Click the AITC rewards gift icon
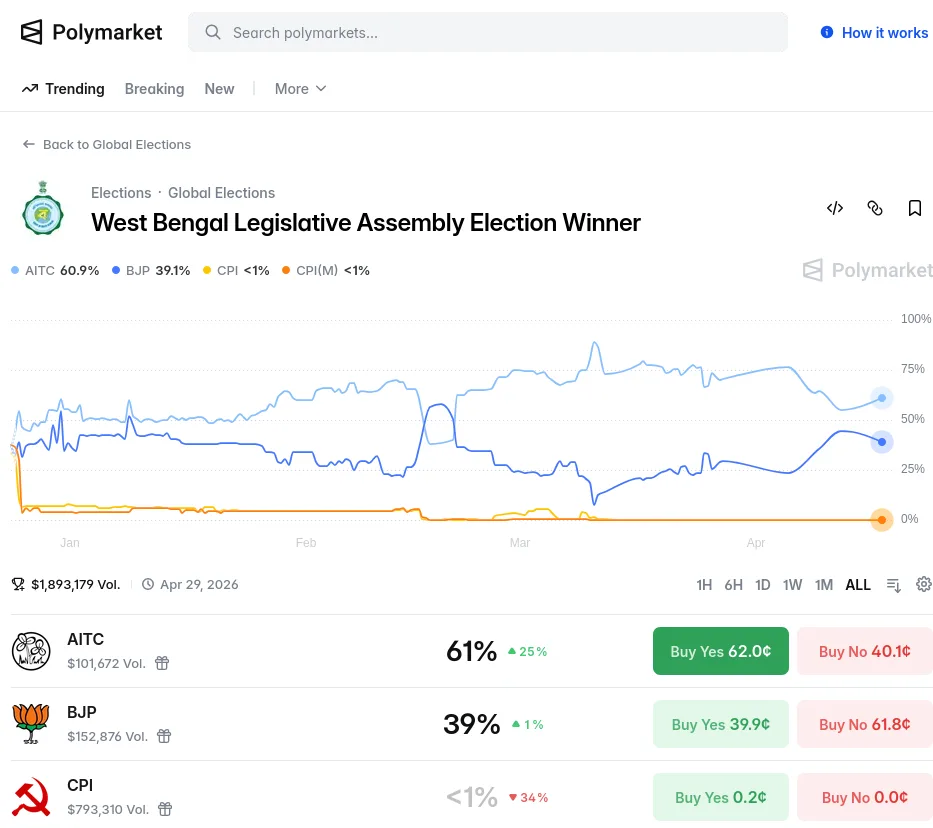 pos(162,663)
